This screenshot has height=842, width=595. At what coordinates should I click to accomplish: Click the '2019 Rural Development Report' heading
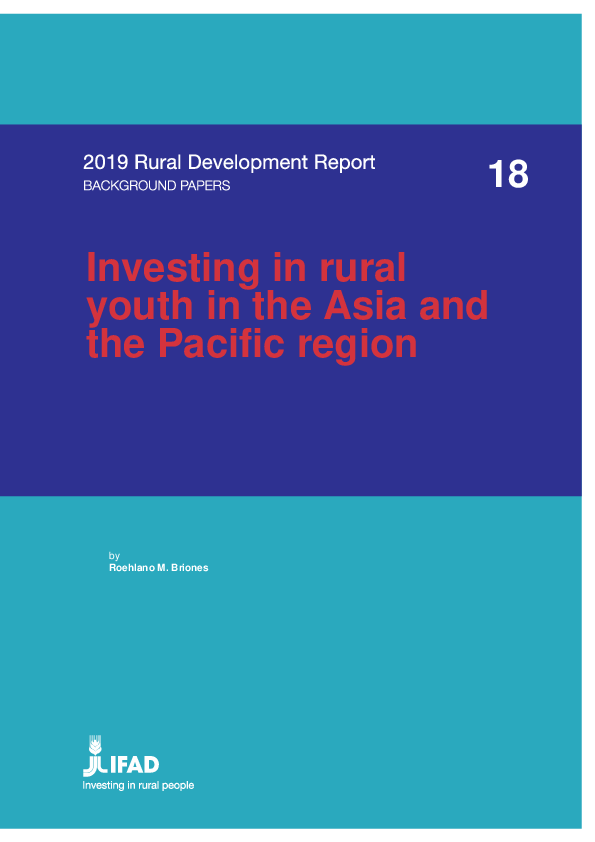point(229,162)
